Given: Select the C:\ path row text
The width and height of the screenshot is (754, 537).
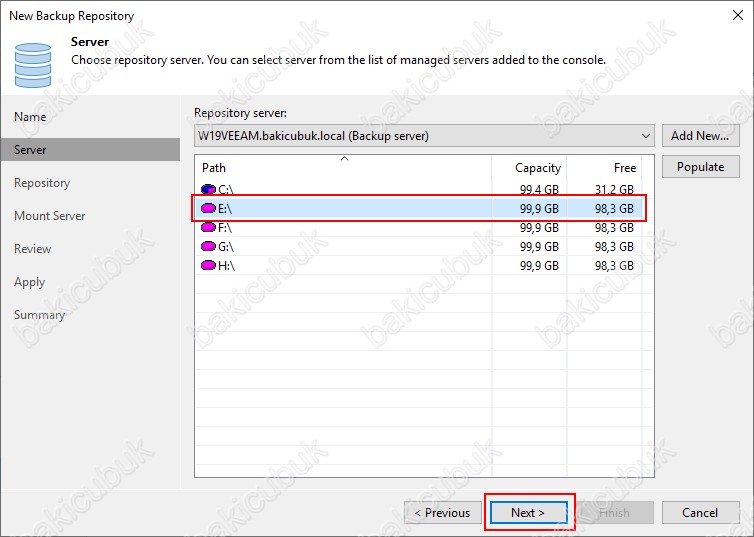Looking at the screenshot, I should (x=226, y=189).
